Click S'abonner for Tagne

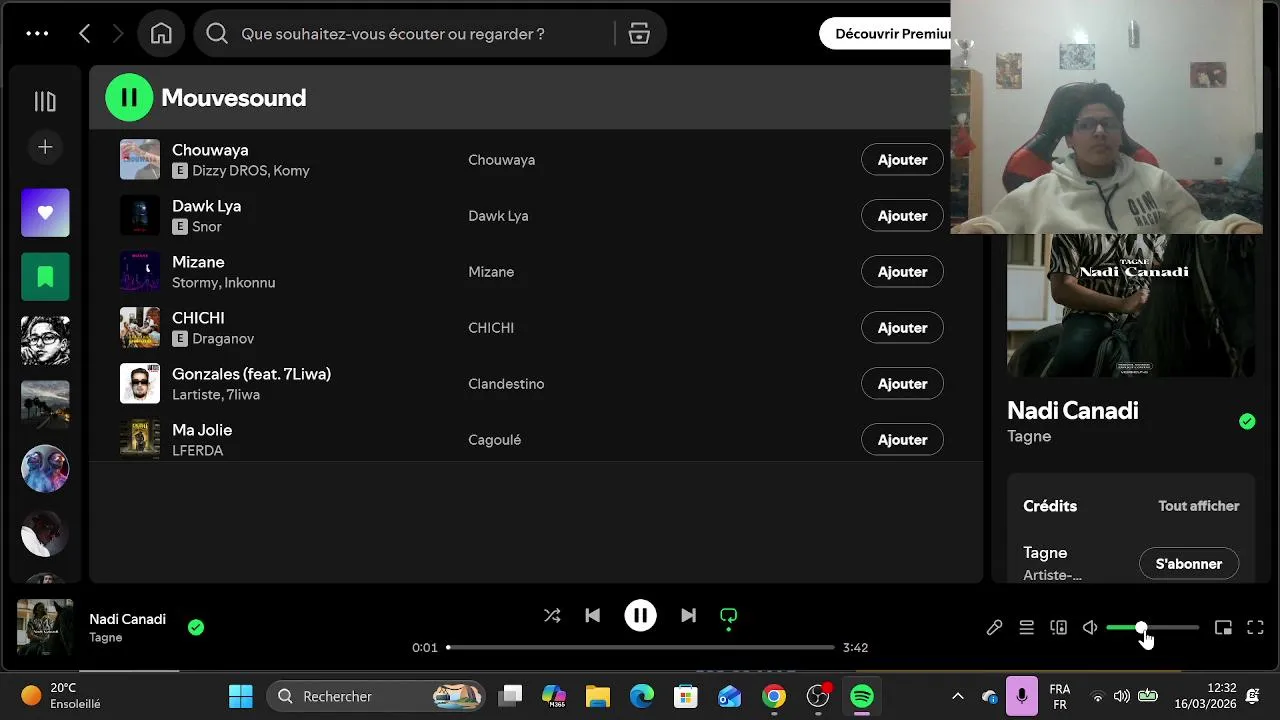coord(1189,564)
